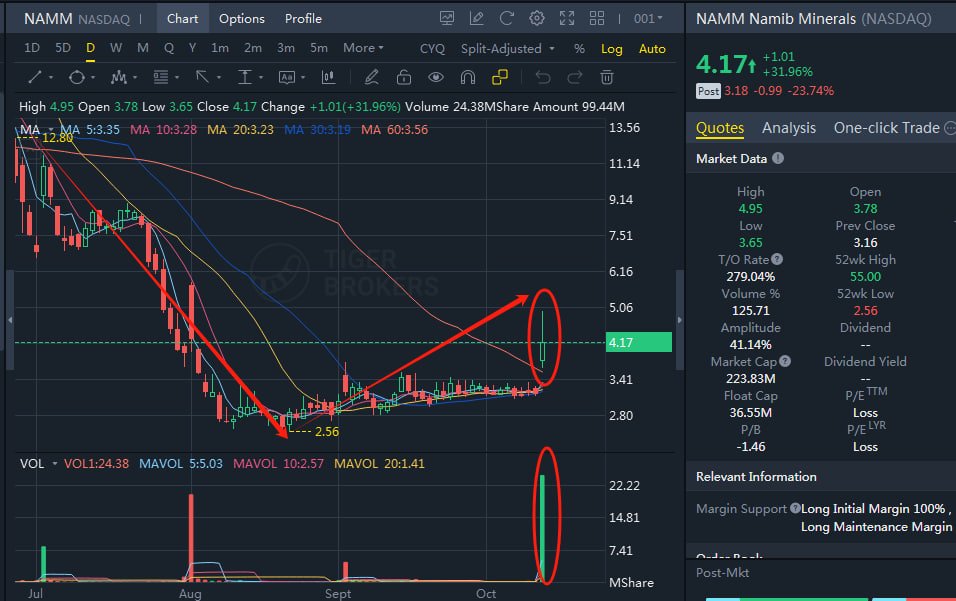Toggle percent scale
This screenshot has height=601, width=956.
click(x=579, y=49)
